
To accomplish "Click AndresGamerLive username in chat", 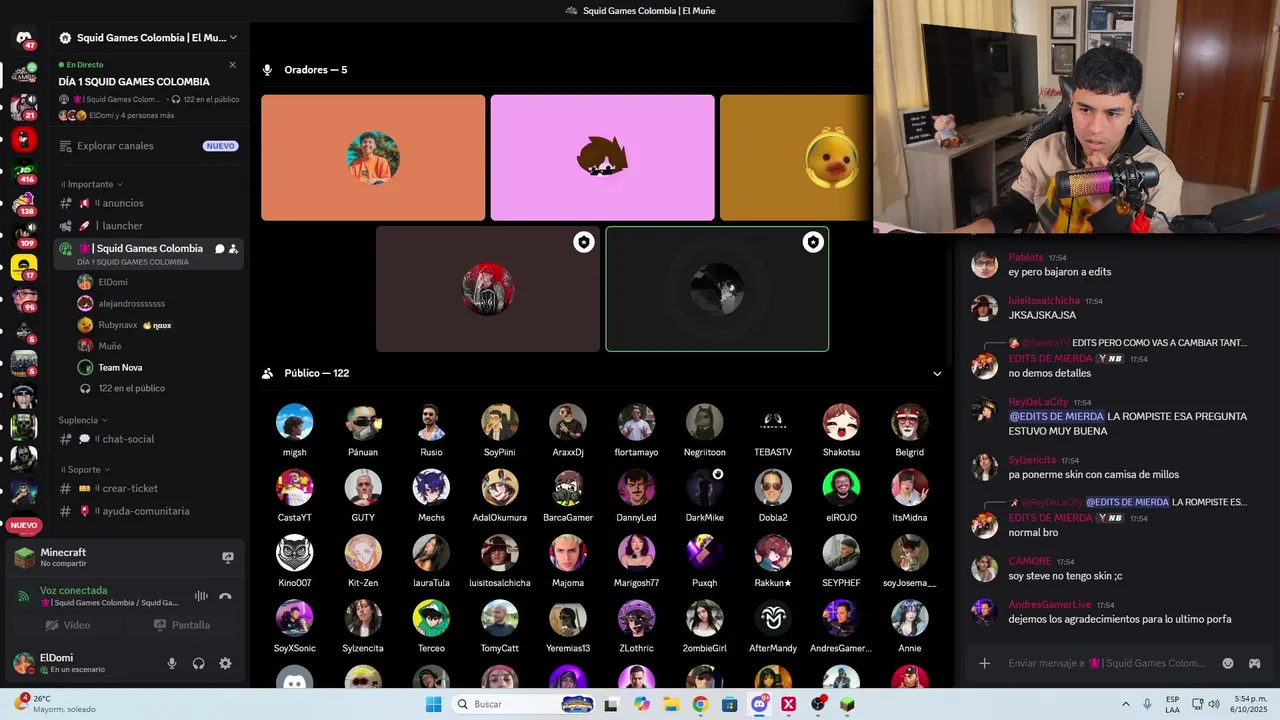I will pos(1050,604).
